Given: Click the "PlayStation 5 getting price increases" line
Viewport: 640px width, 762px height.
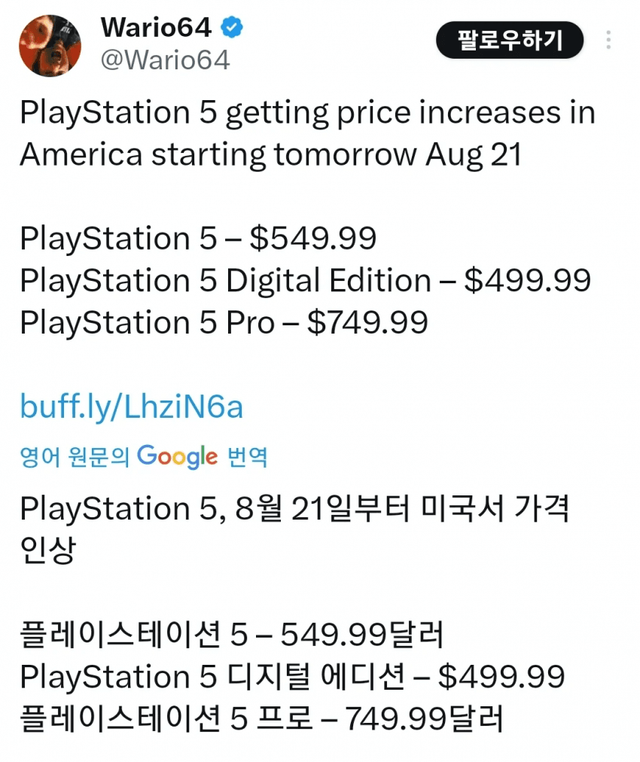Looking at the screenshot, I should [307, 112].
